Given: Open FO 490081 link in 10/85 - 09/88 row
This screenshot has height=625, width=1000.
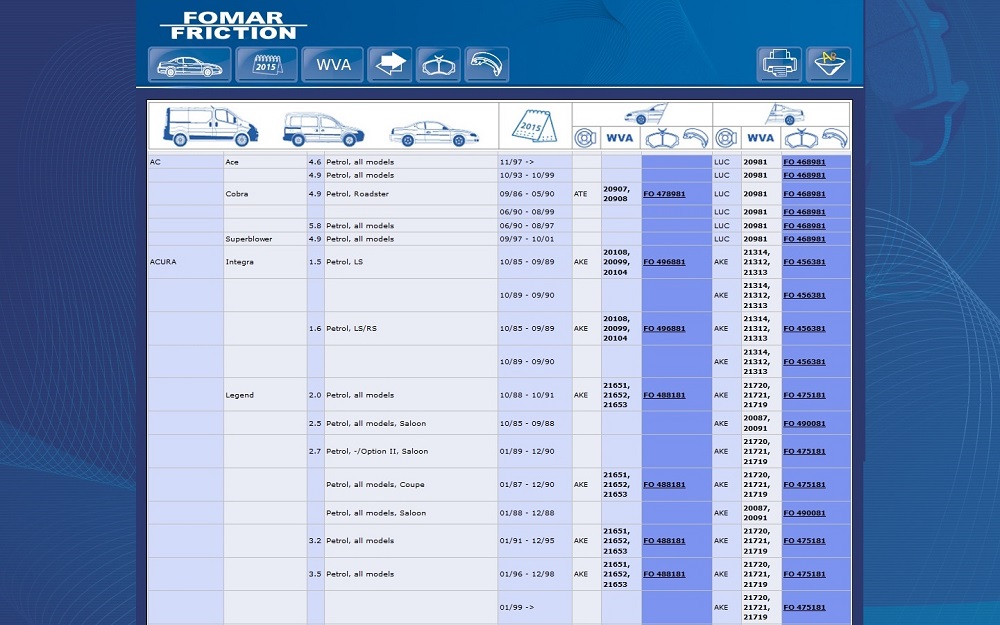Looking at the screenshot, I should coord(804,423).
